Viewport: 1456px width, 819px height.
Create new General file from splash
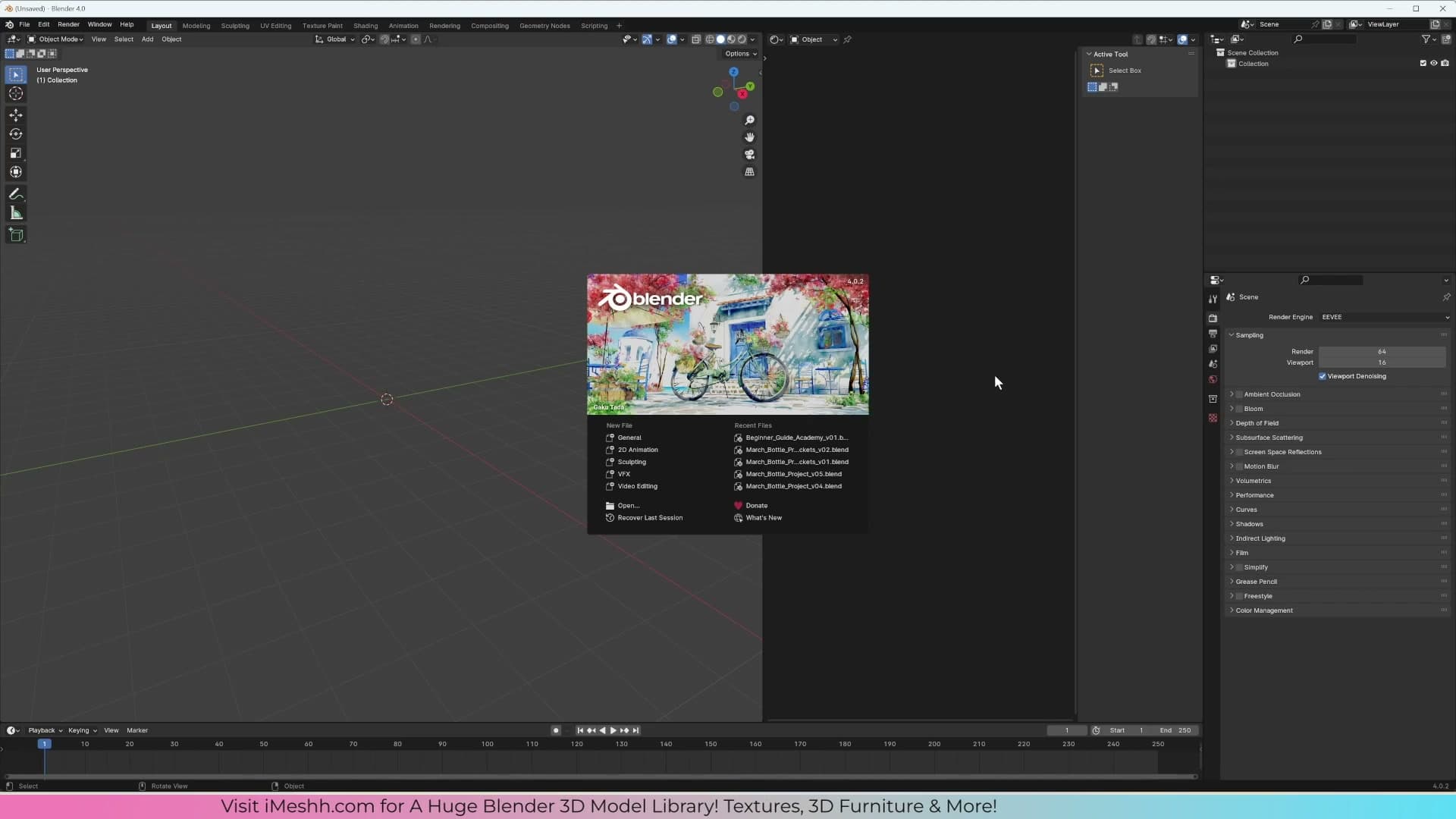[x=629, y=438]
